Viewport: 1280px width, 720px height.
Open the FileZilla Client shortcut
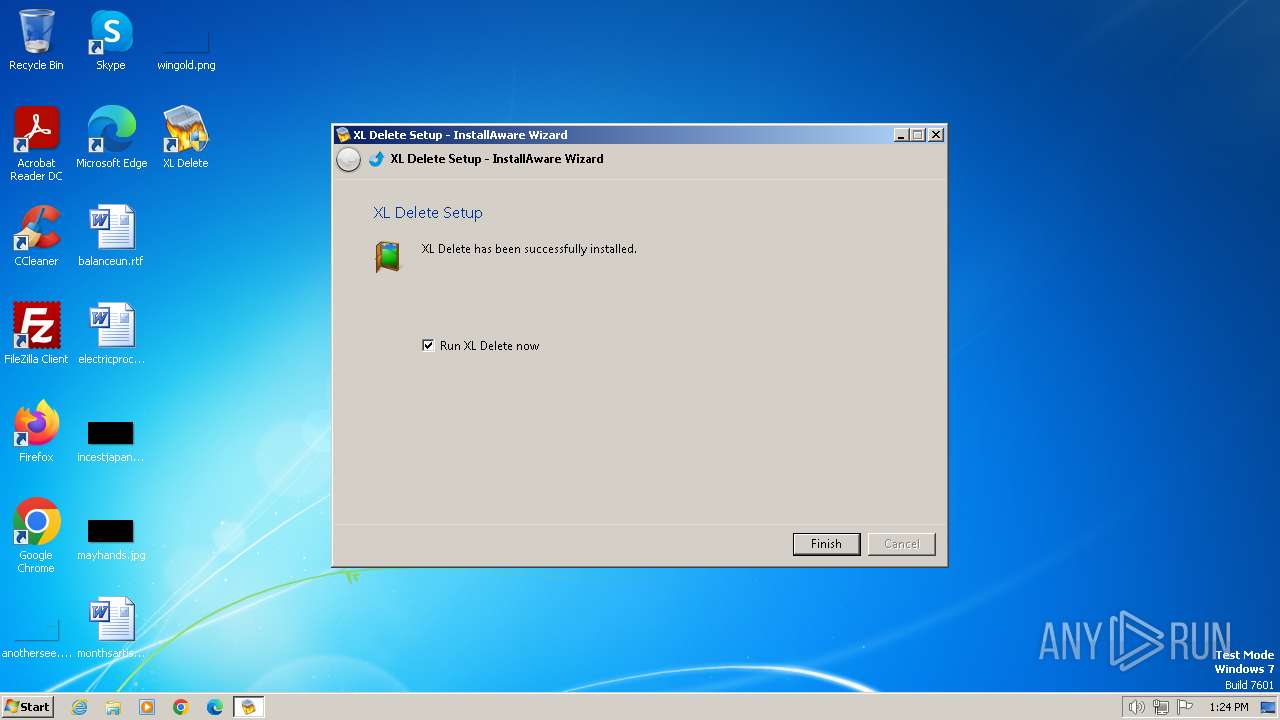36,333
